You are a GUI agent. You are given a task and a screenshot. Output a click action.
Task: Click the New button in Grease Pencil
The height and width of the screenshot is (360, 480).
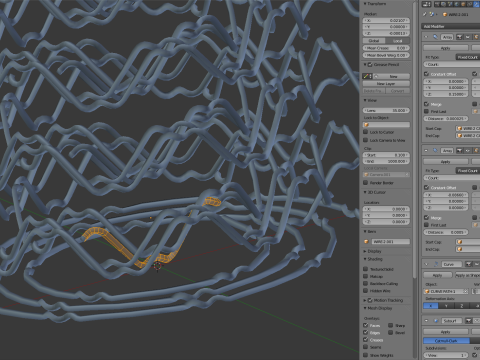[x=394, y=76]
